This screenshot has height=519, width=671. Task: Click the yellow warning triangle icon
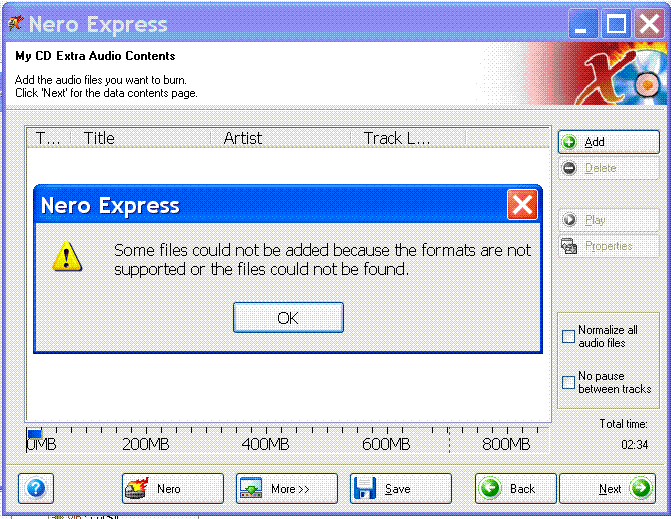click(67, 256)
